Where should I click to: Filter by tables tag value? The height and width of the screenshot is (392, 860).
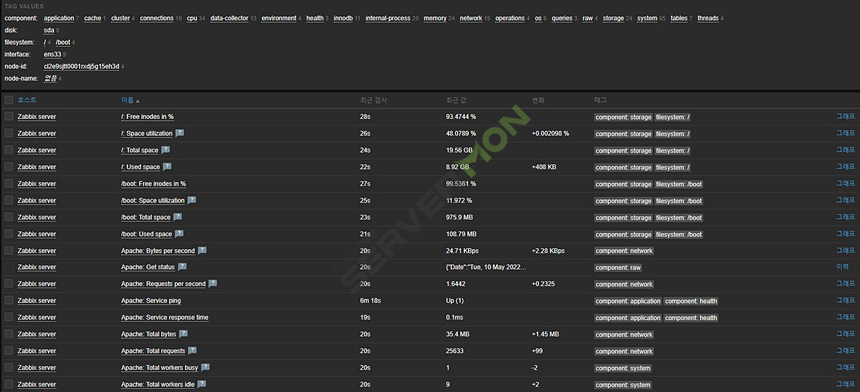point(679,18)
